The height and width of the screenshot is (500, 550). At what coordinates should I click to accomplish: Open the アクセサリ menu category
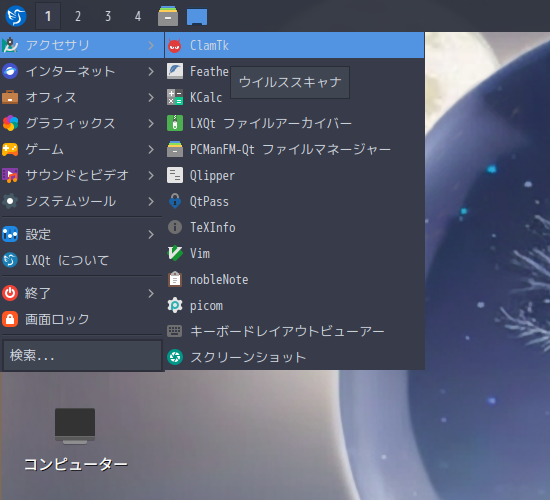pyautogui.click(x=82, y=45)
